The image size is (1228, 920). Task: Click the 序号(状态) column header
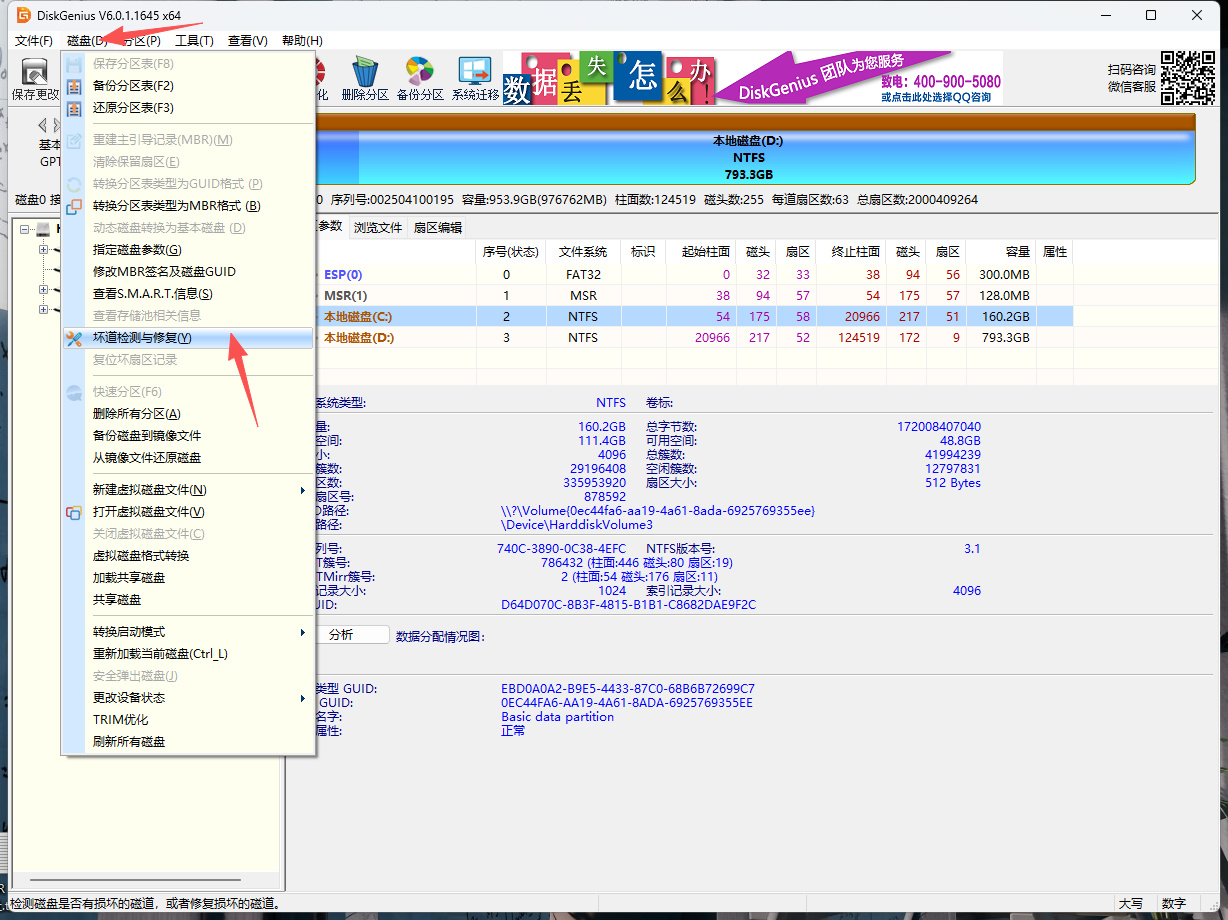[511, 252]
